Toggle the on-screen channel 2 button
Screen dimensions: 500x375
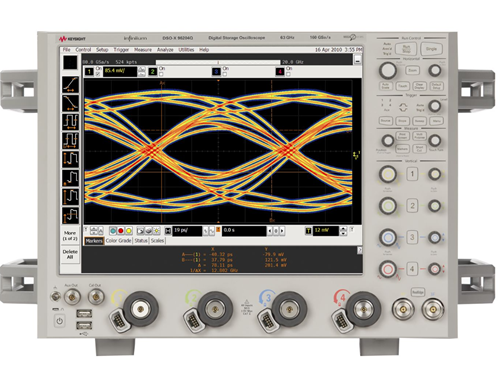pyautogui.click(x=153, y=72)
